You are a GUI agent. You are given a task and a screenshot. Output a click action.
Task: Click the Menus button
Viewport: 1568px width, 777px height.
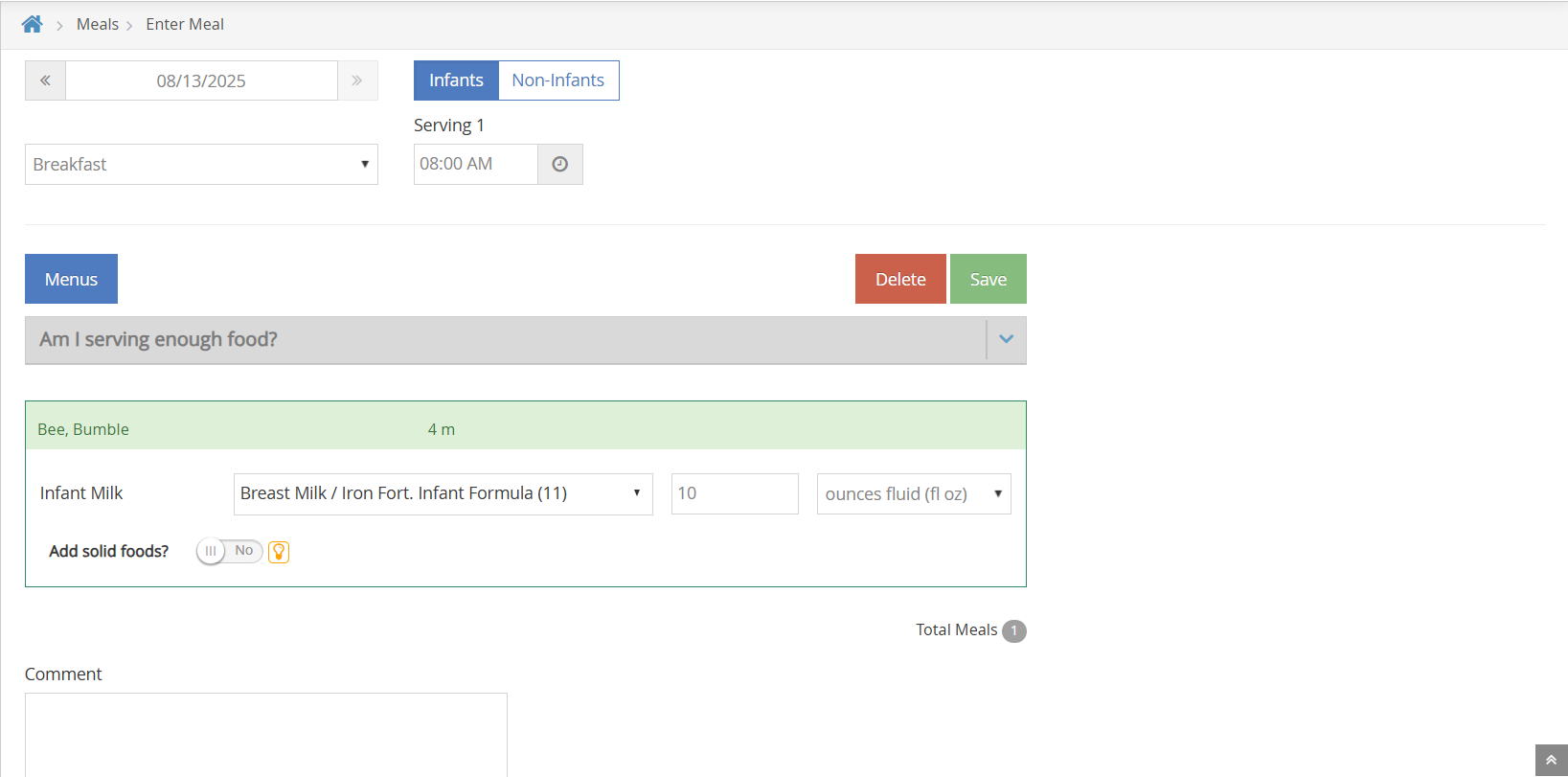click(x=71, y=279)
